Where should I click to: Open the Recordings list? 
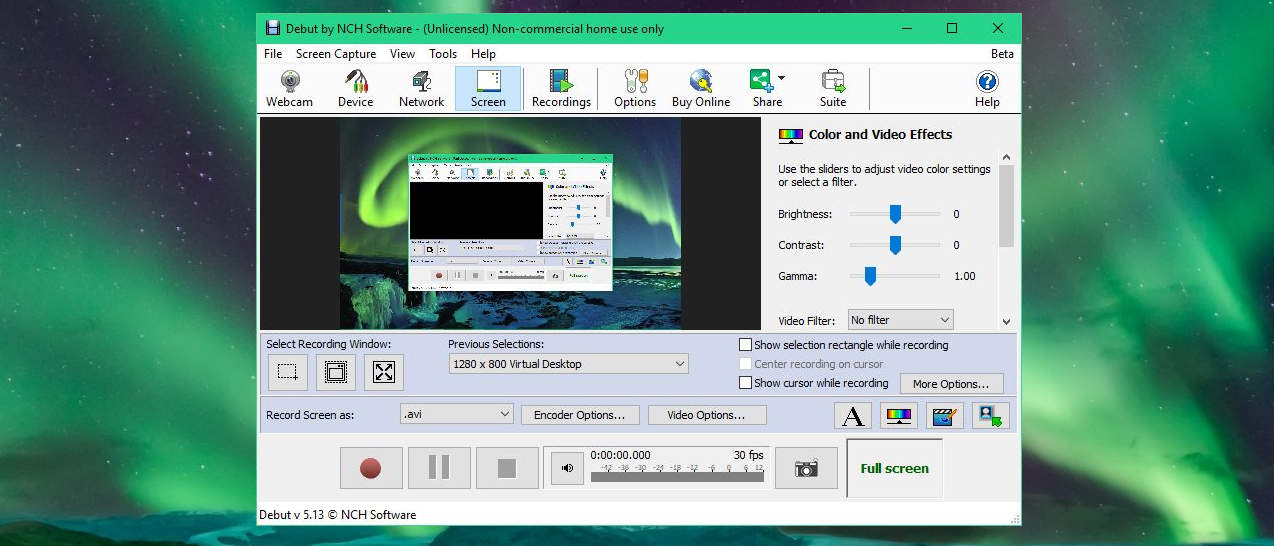click(561, 88)
